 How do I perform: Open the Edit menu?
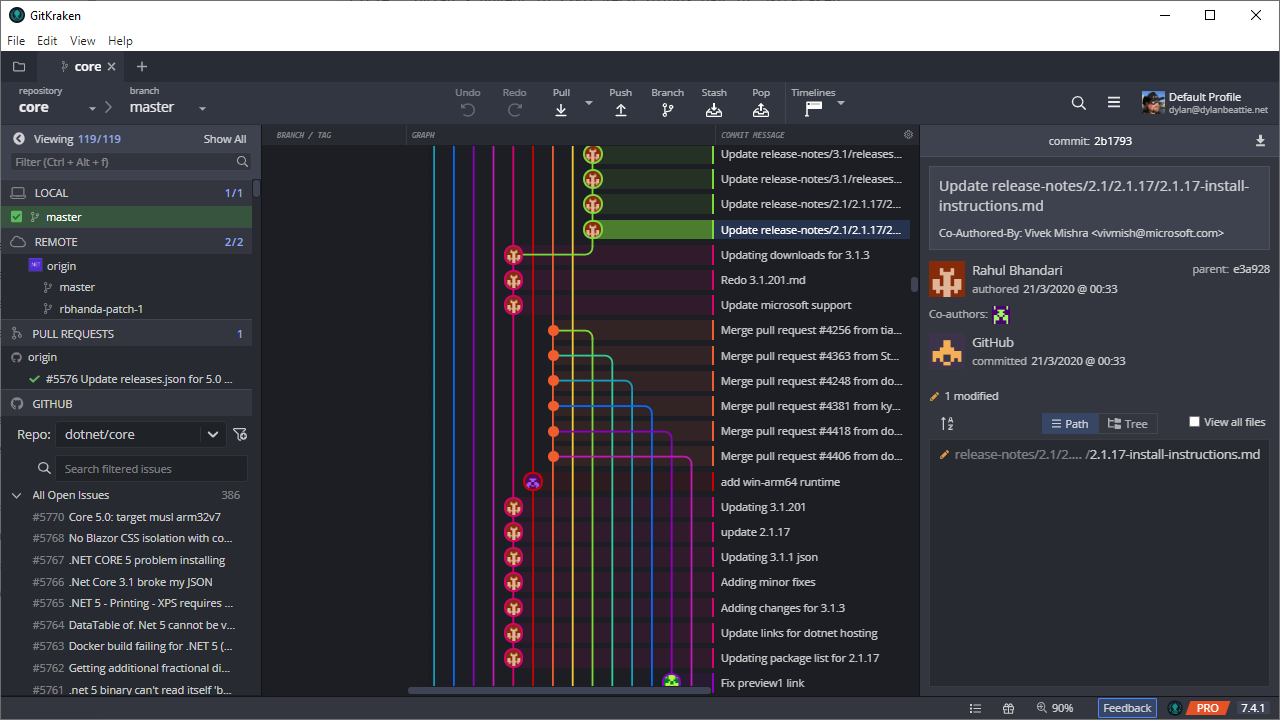47,41
